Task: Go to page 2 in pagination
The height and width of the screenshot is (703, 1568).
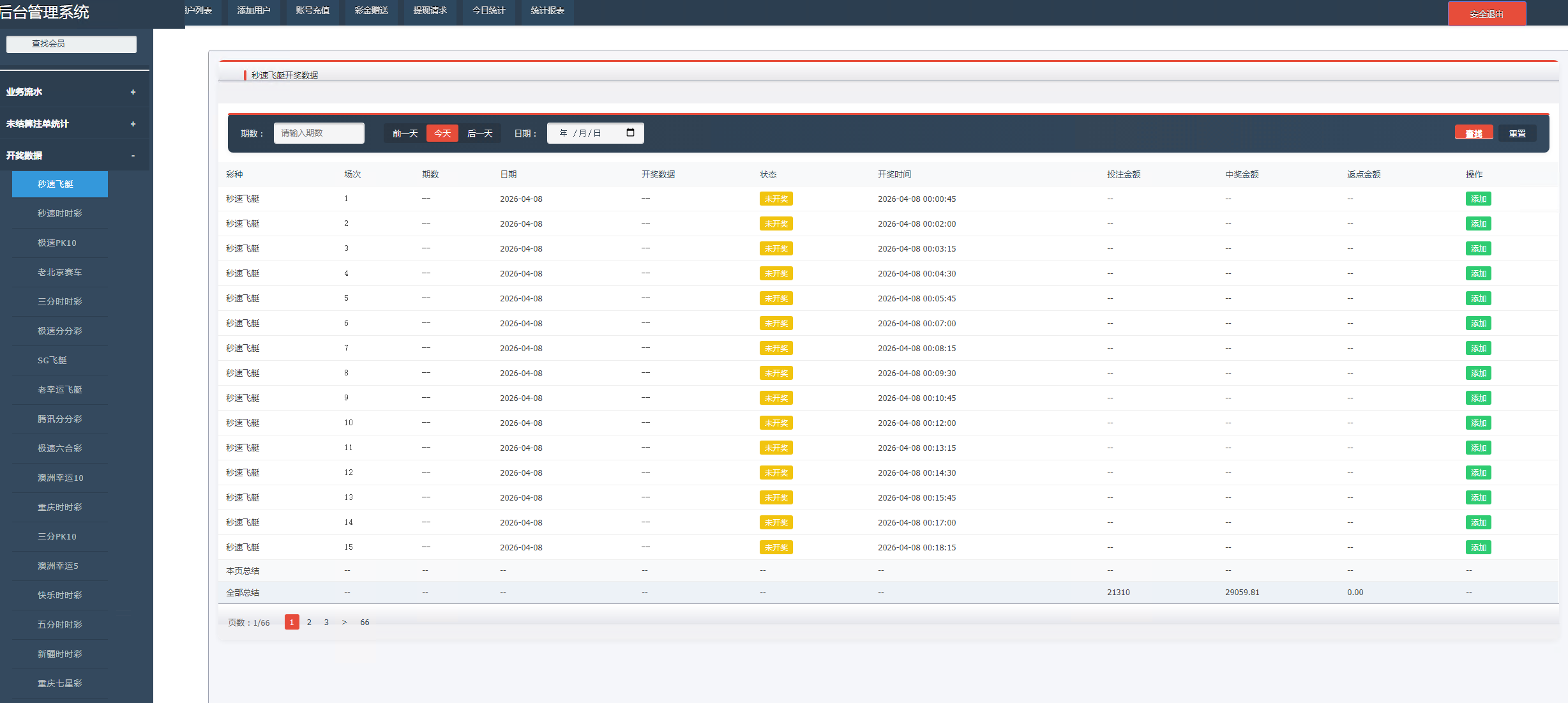Action: pyautogui.click(x=309, y=622)
